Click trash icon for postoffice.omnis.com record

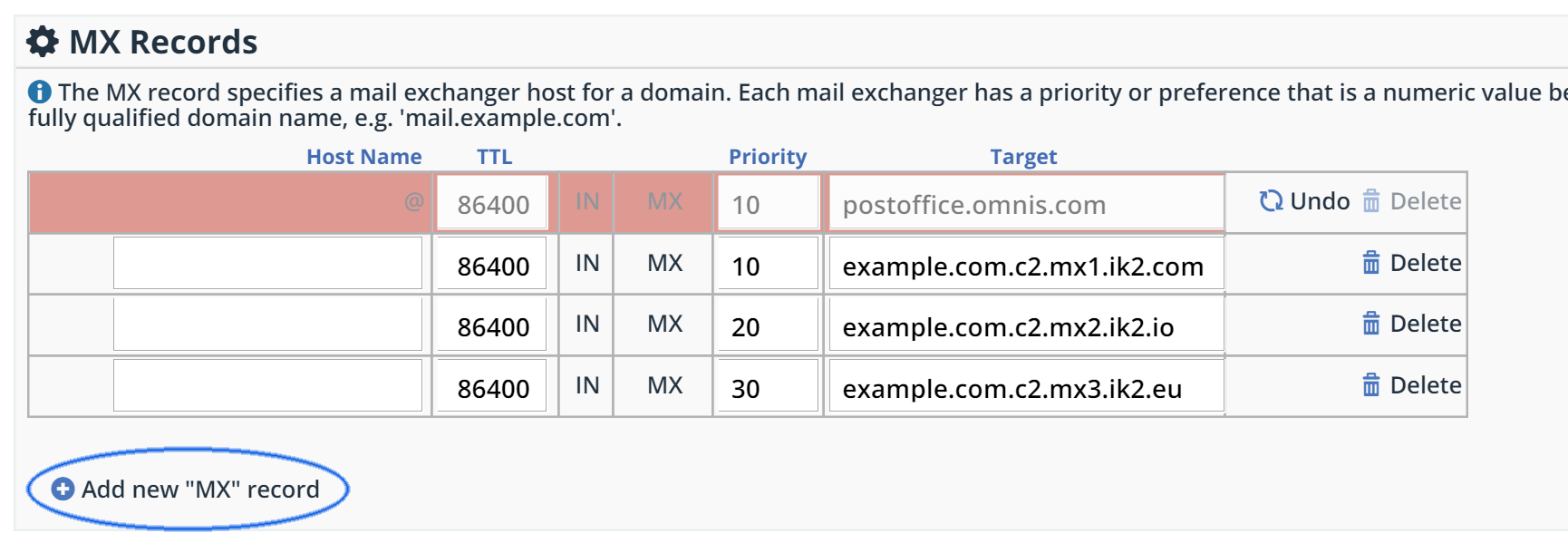[x=1371, y=200]
